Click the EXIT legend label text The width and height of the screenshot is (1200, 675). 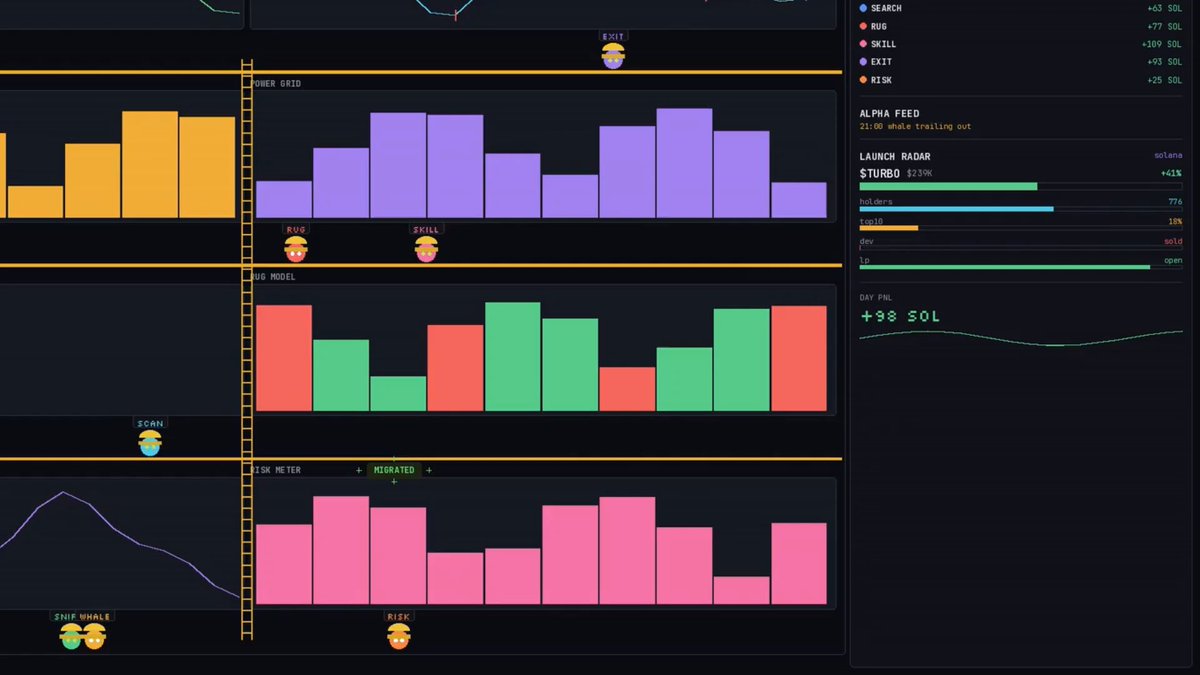tap(881, 62)
